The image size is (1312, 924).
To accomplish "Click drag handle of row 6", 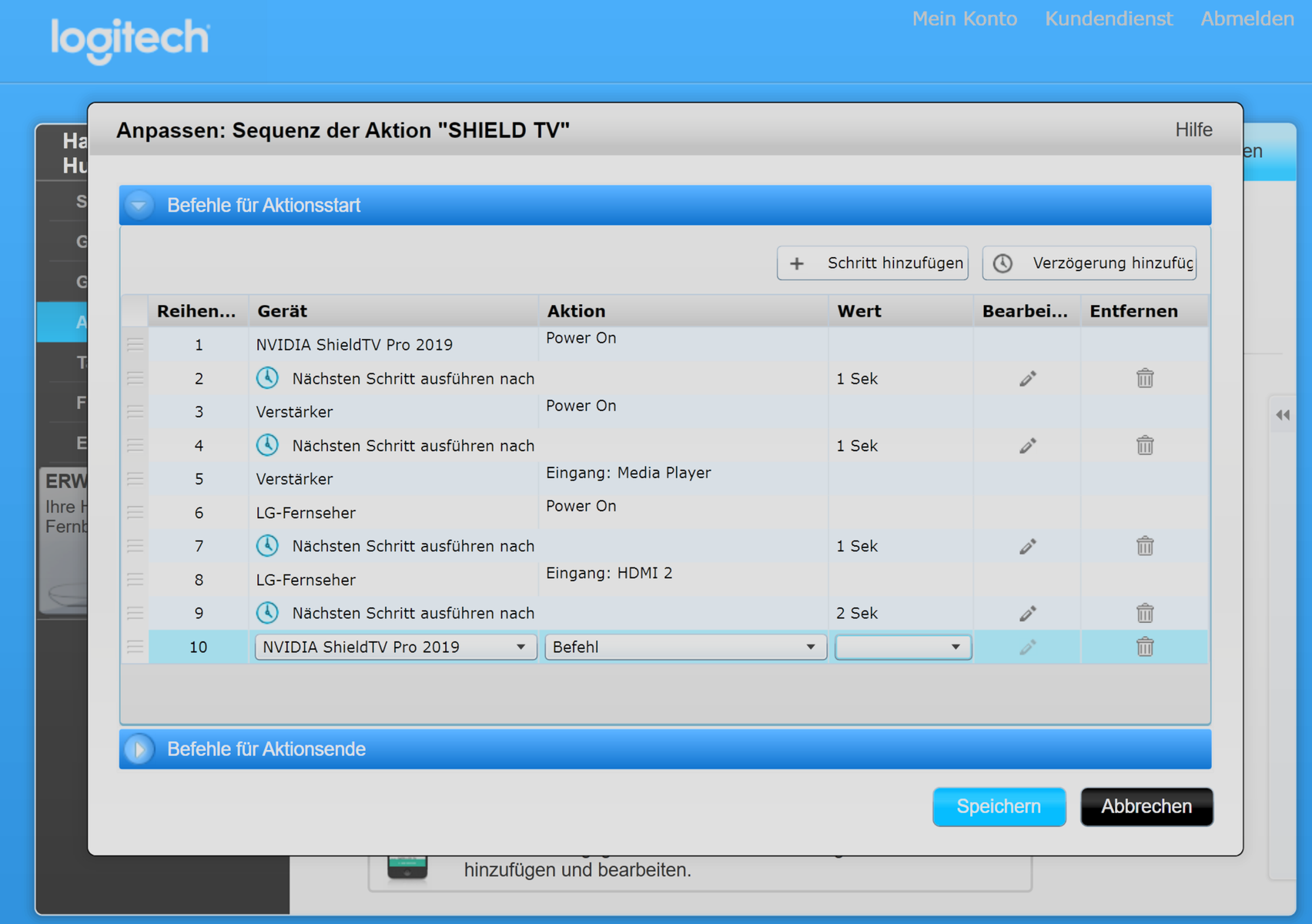I will (136, 512).
